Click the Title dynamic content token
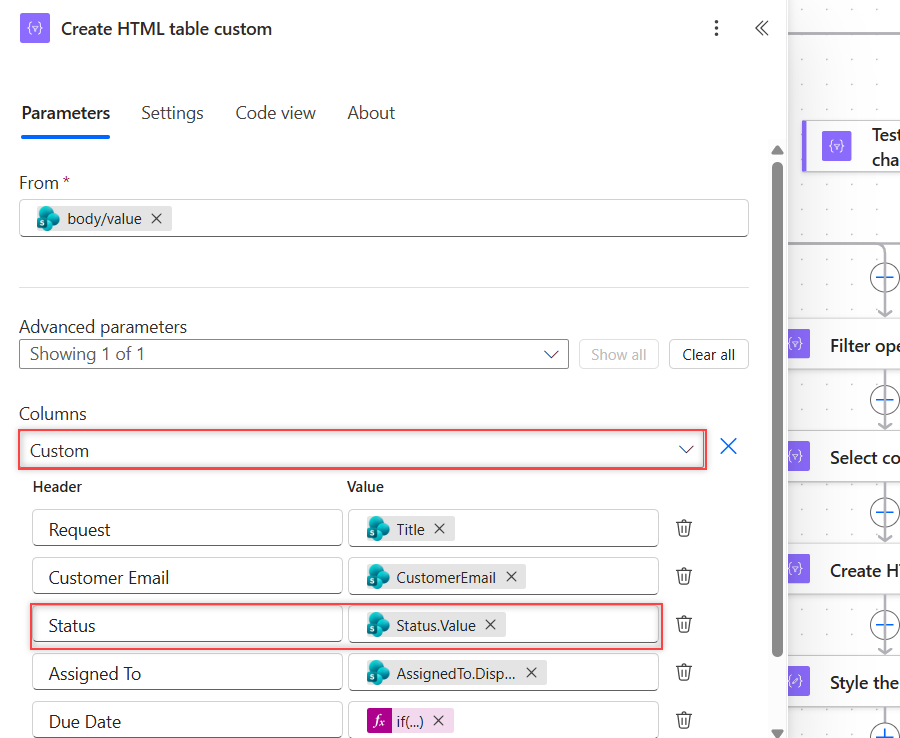The image size is (900, 738). (410, 529)
